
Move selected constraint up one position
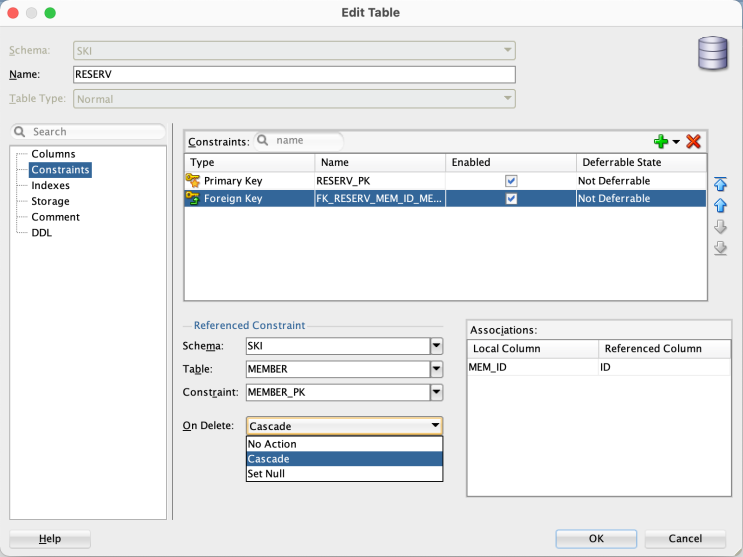[x=720, y=205]
